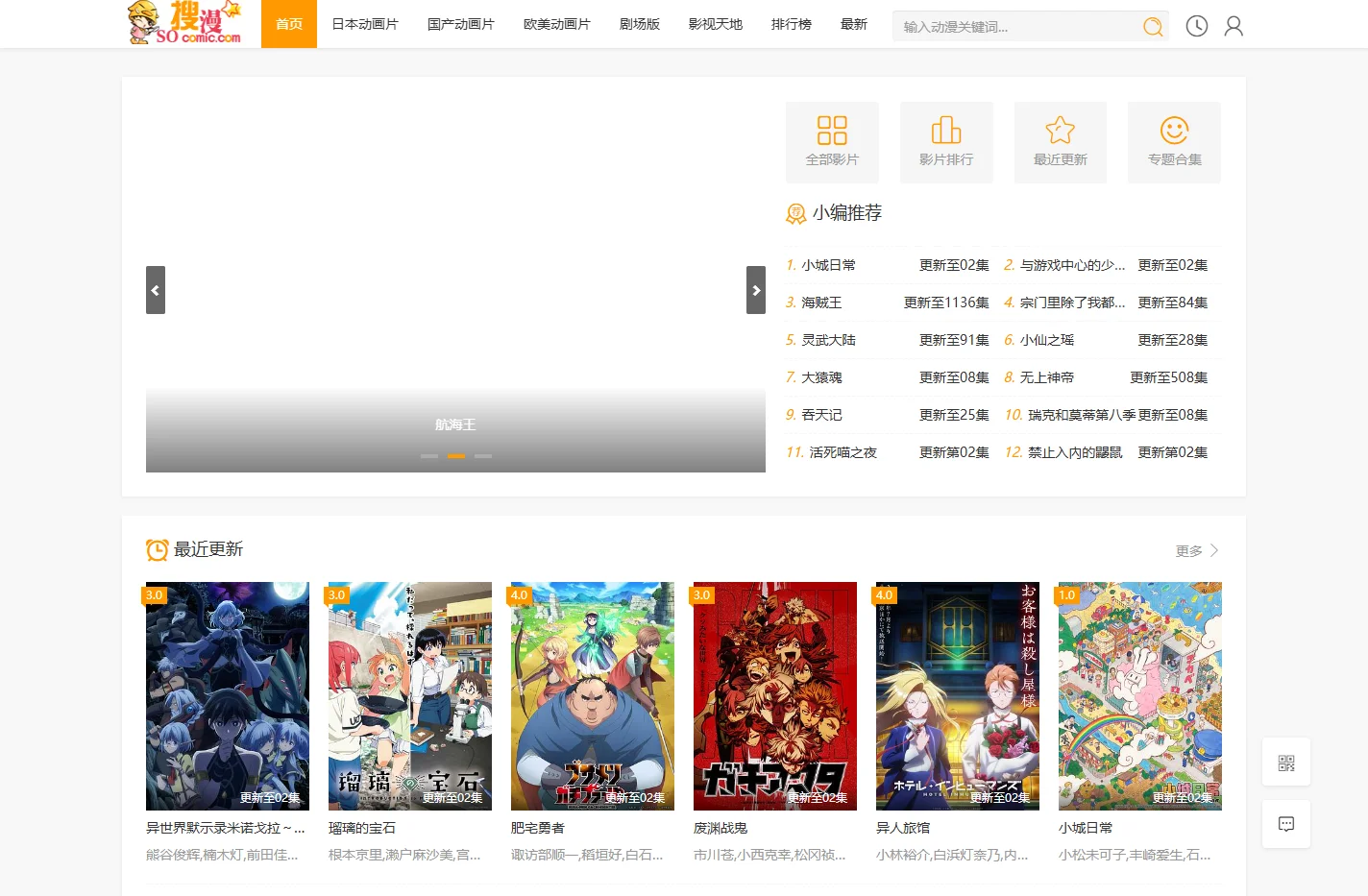Select the third carousel indicator dot
Image resolution: width=1368 pixels, height=896 pixels.
(483, 456)
